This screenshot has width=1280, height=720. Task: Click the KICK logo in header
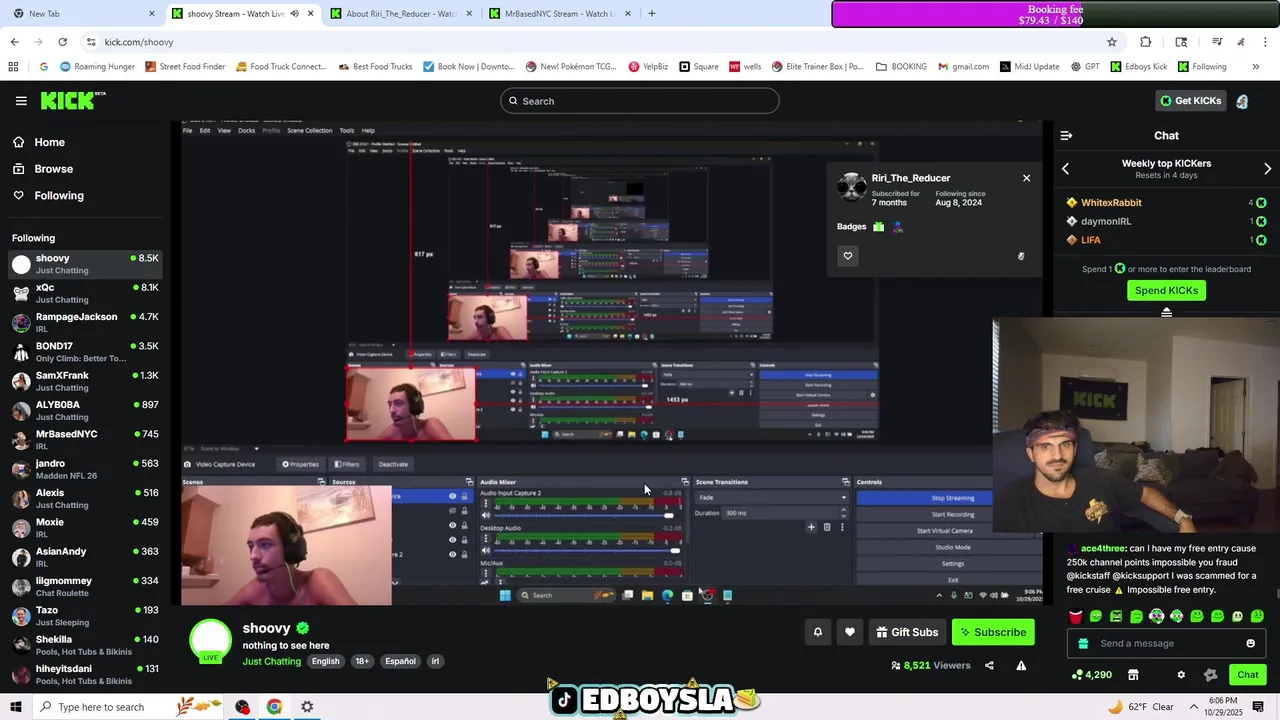click(x=73, y=100)
